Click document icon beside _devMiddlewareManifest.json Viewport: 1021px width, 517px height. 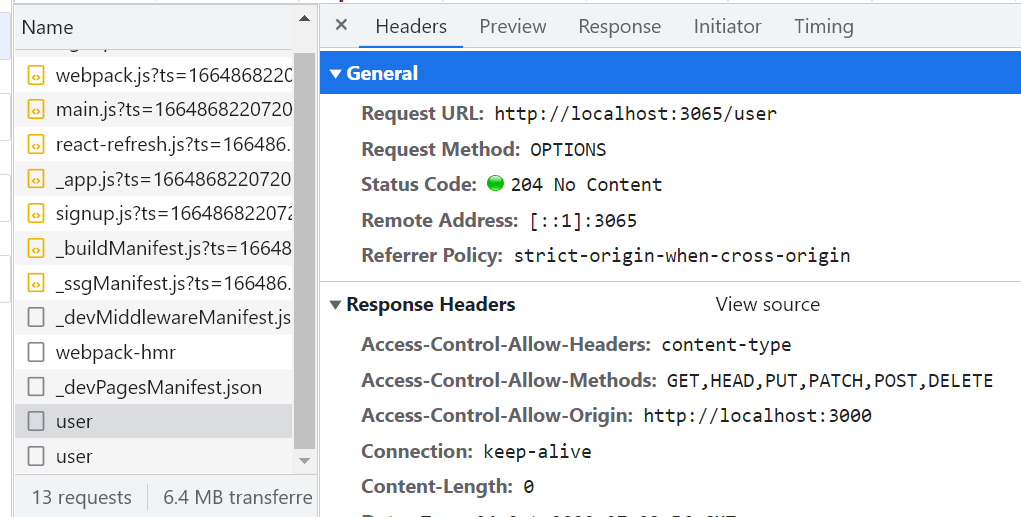point(36,318)
